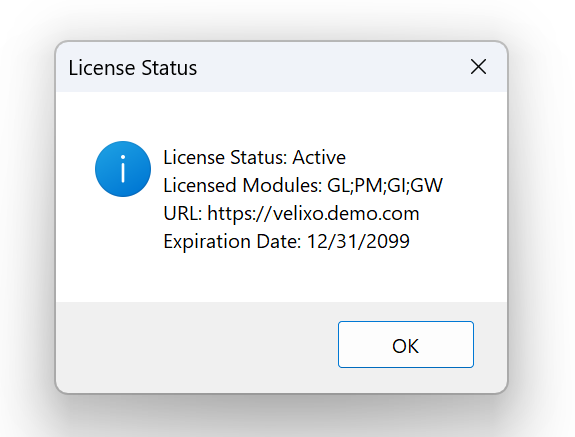Click the 12/31/2099 expiration date value

[x=358, y=241]
